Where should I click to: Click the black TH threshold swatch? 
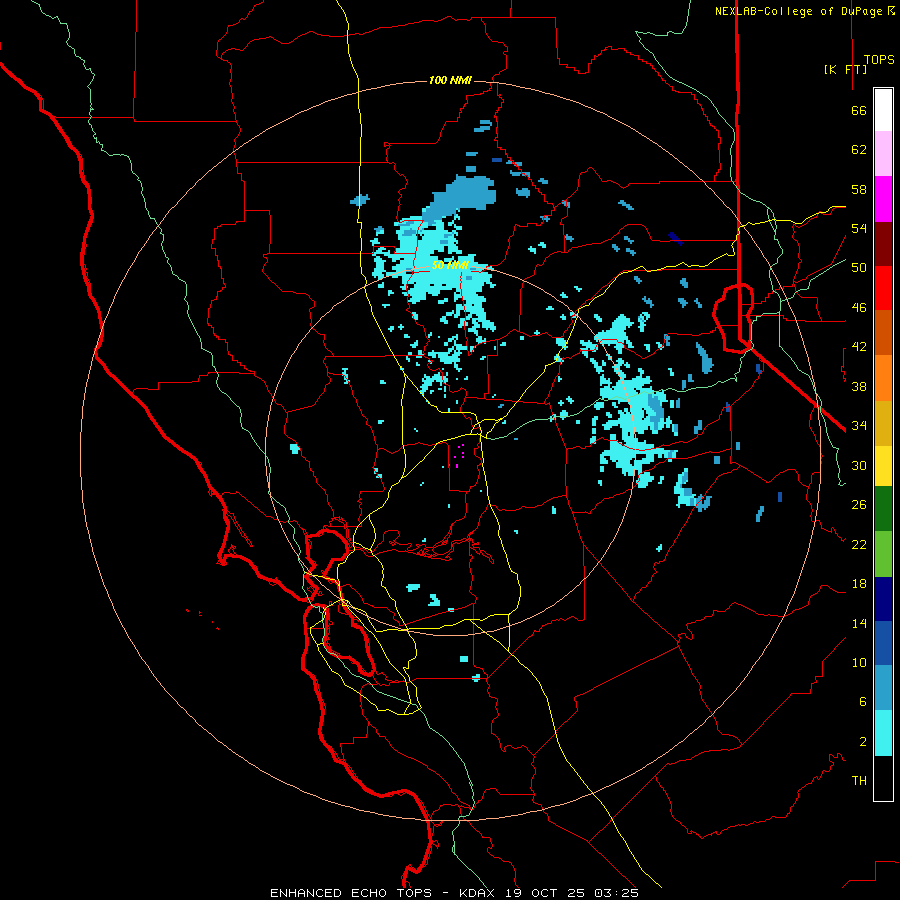(x=883, y=778)
